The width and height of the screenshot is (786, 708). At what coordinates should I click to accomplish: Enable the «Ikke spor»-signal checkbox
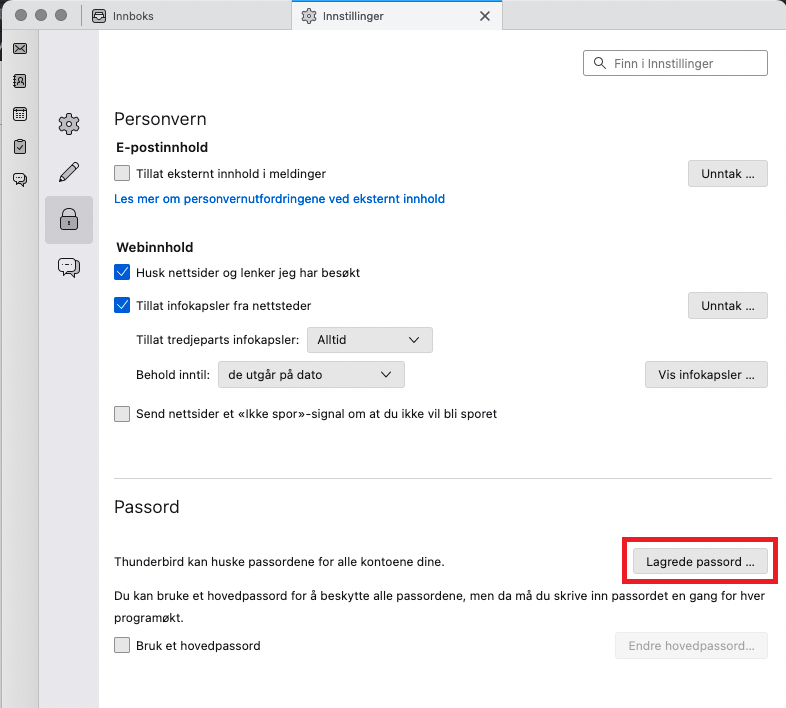point(122,414)
